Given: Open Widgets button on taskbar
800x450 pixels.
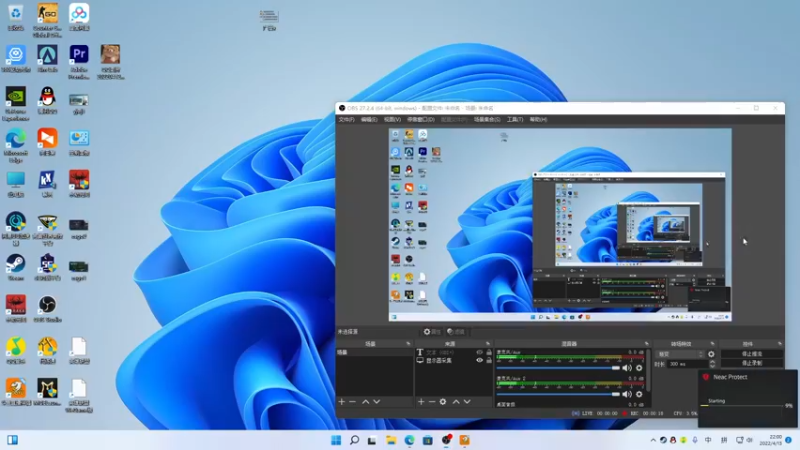Looking at the screenshot, I should point(12,440).
